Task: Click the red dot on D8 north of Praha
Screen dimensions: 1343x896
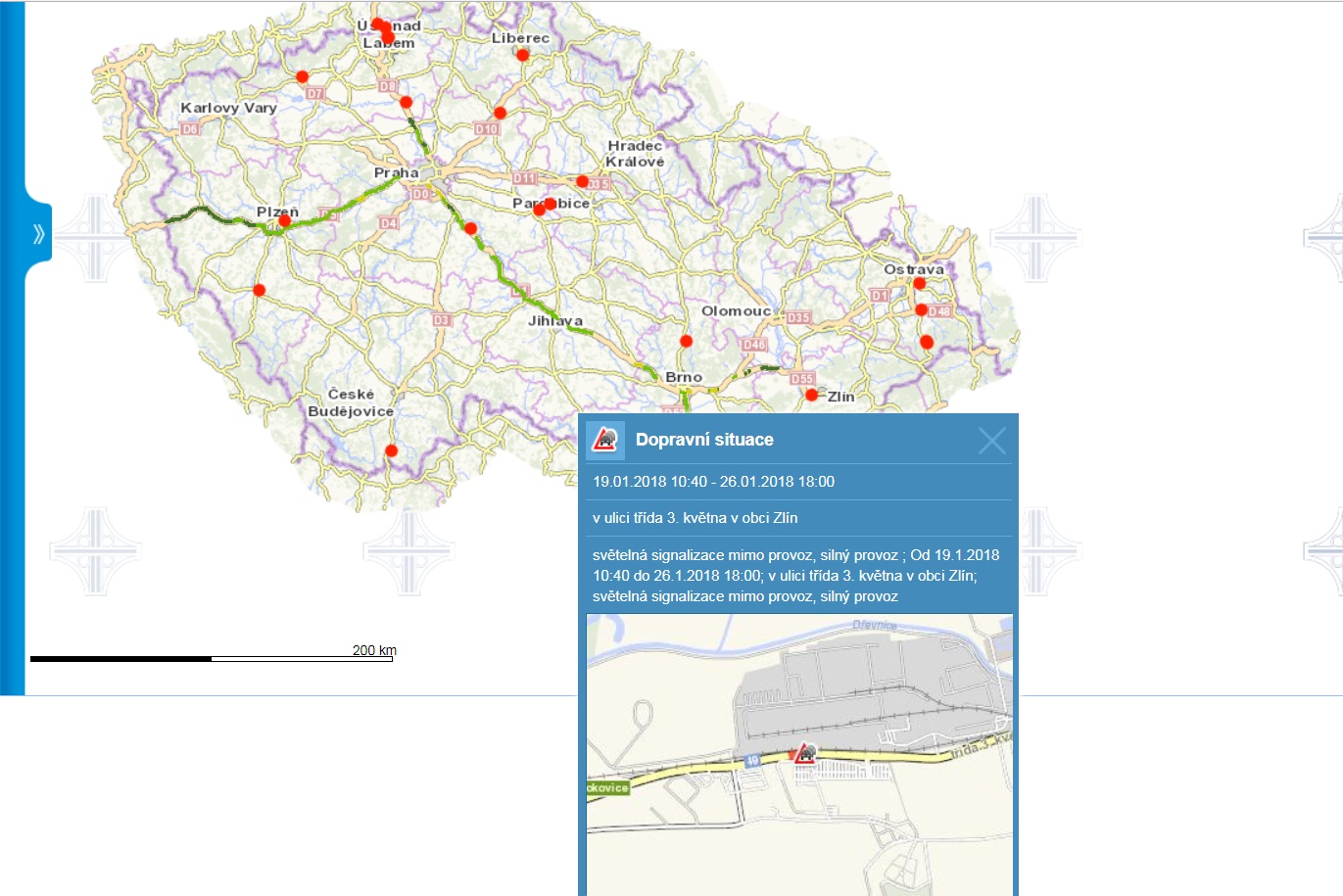Action: [406, 102]
